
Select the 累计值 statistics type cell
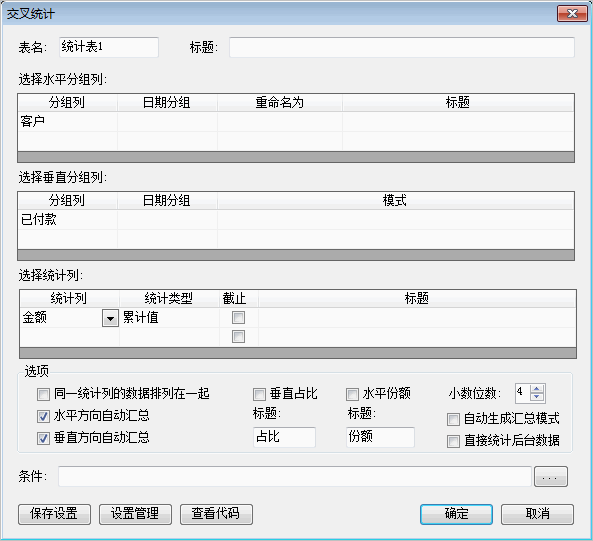(169, 318)
